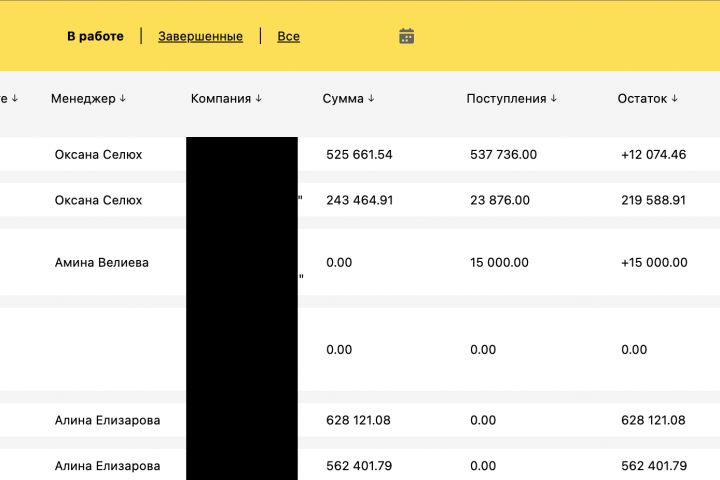Click sum value 628 121.08

359,421
